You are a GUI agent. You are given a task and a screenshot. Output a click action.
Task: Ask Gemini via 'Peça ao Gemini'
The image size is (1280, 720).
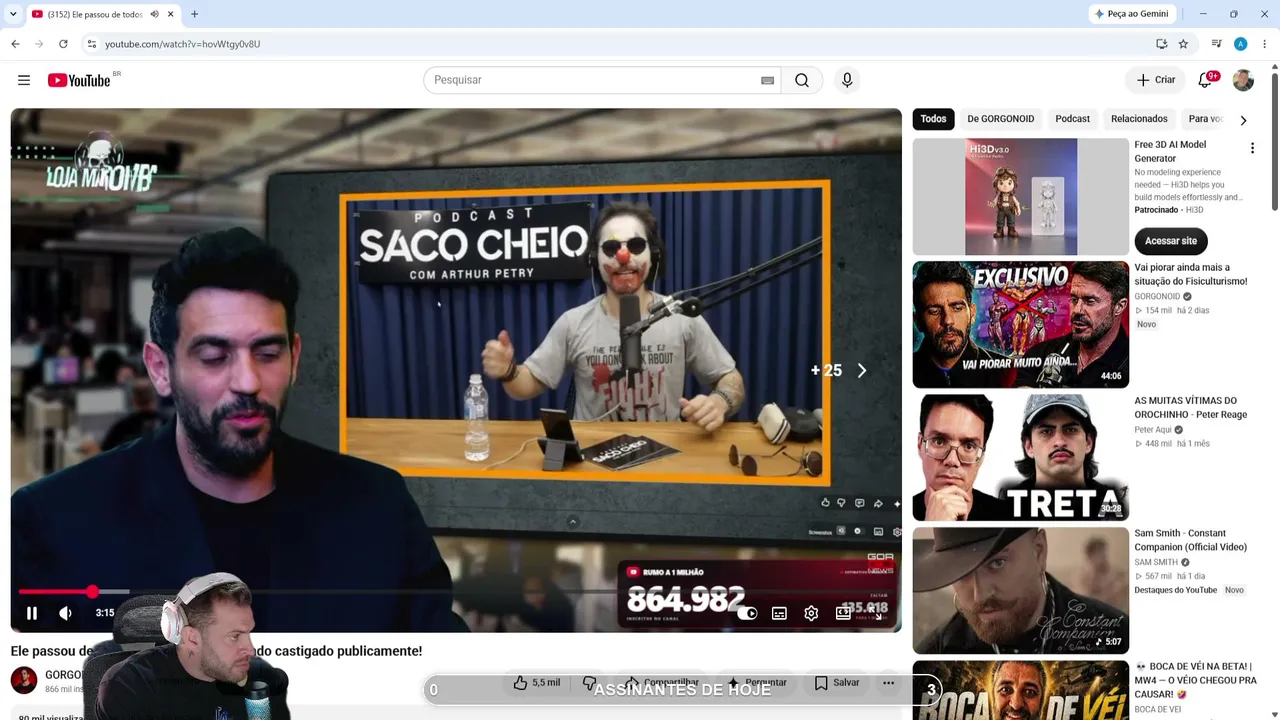(1131, 14)
